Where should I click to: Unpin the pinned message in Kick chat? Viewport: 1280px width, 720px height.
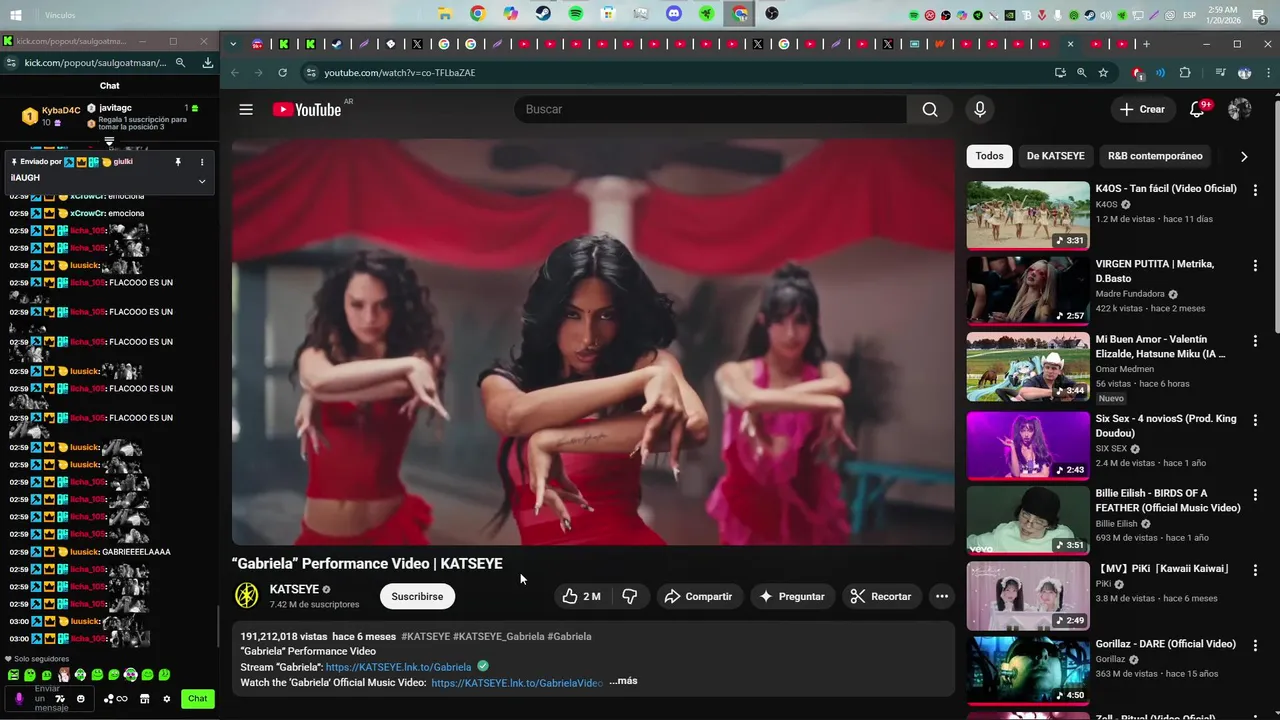point(178,162)
